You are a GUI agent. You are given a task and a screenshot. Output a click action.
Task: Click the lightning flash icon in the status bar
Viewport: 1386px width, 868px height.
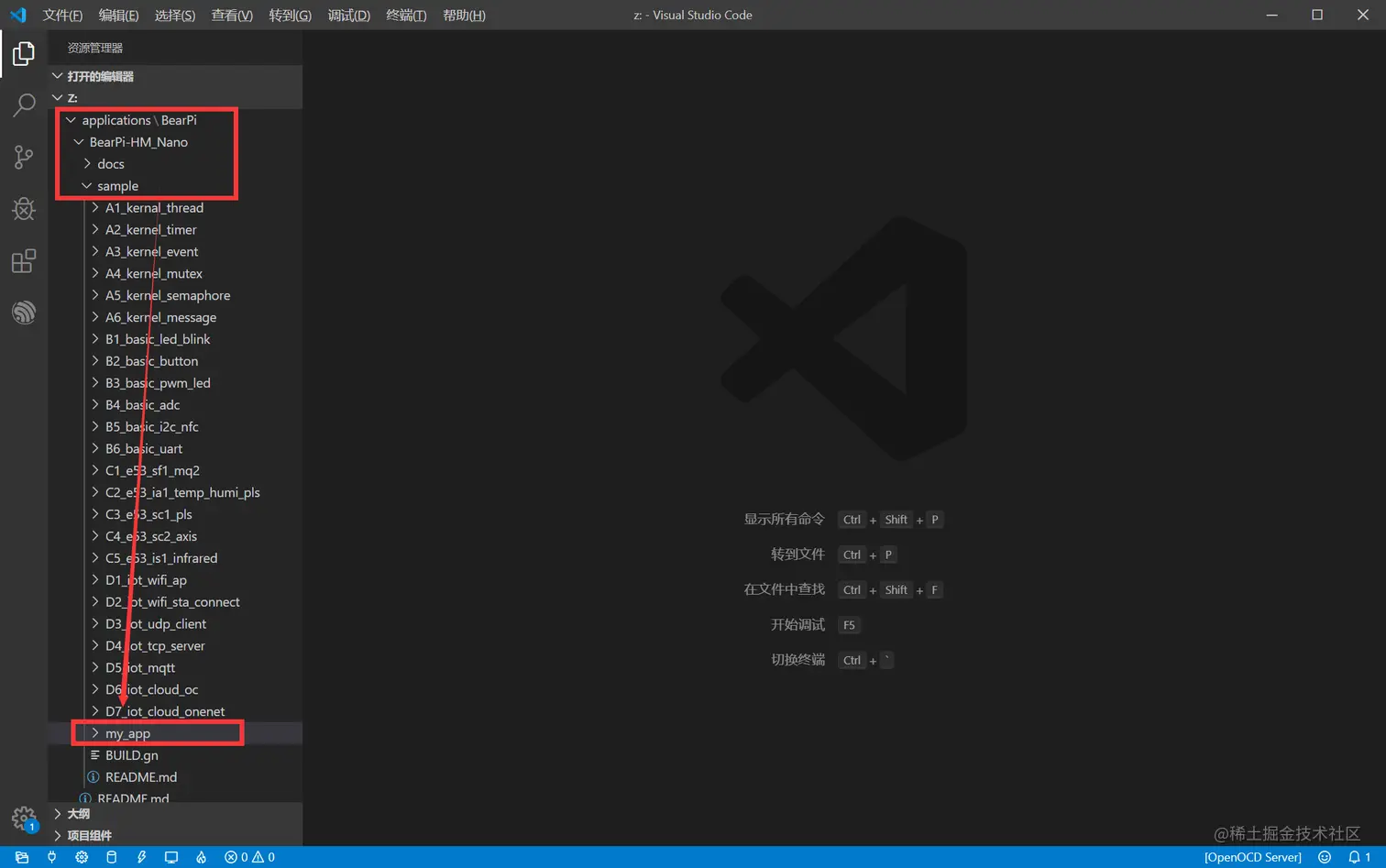[x=141, y=857]
